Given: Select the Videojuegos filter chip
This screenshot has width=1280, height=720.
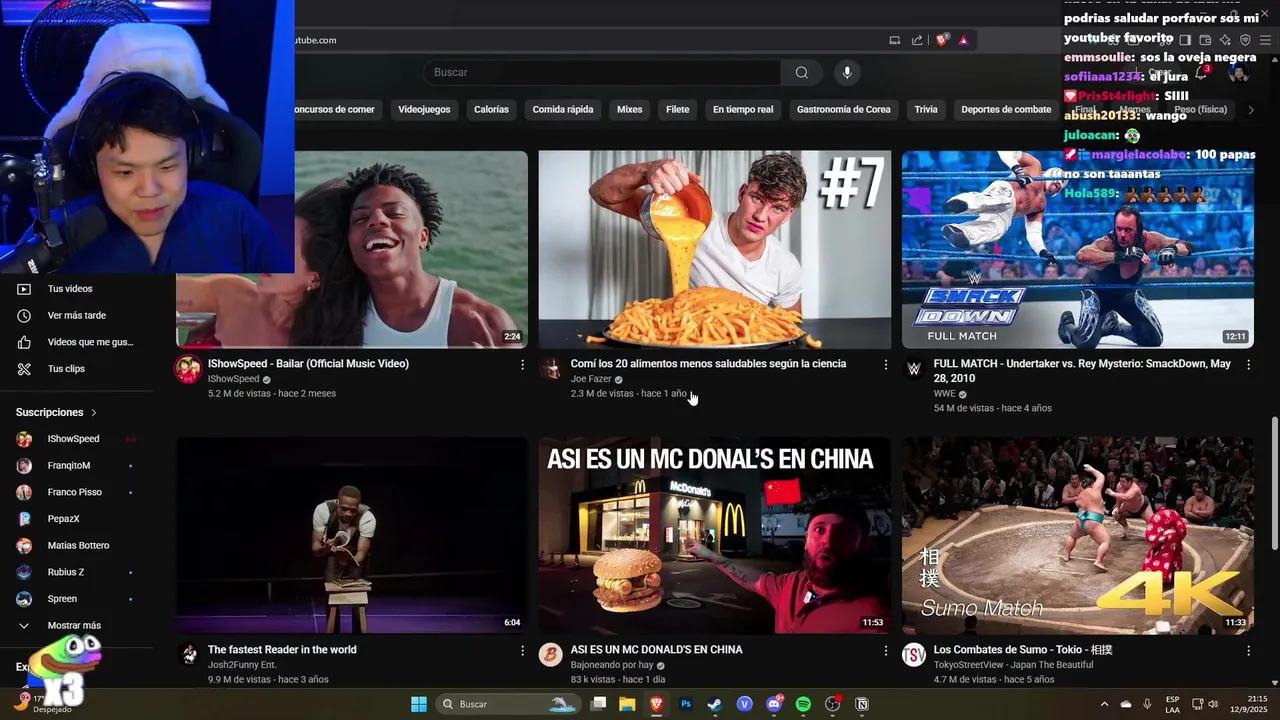Looking at the screenshot, I should click(x=424, y=109).
